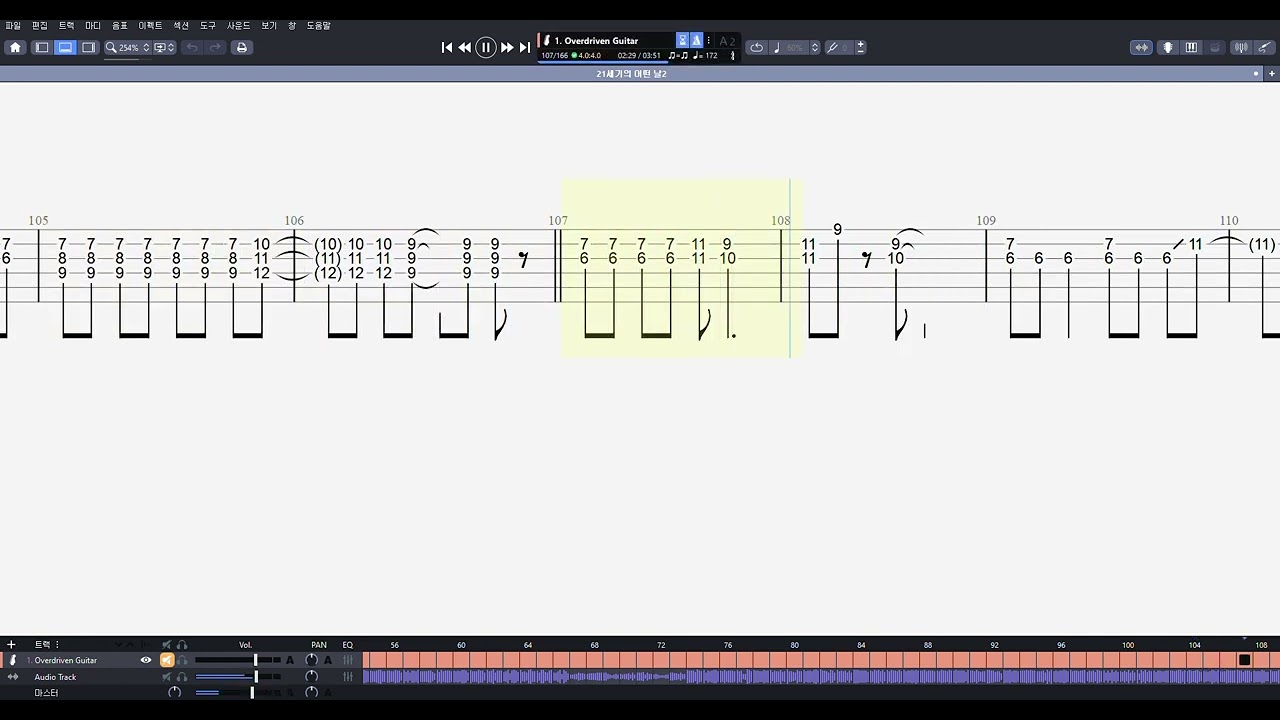This screenshot has width=1280, height=720.
Task: Rewind to the previous bar
Action: (x=465, y=47)
